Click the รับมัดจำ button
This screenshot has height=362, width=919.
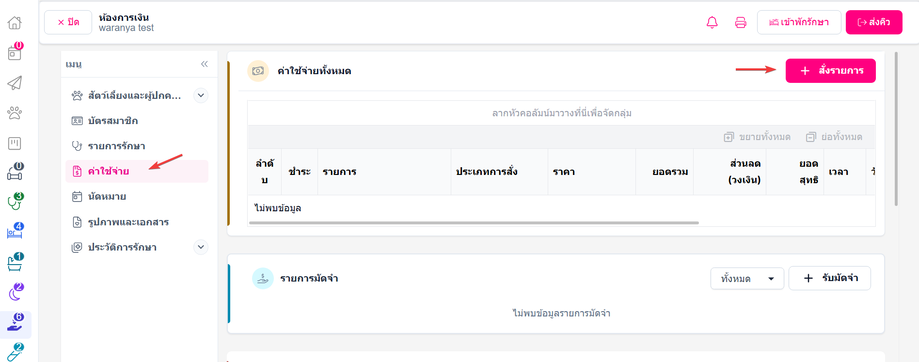pos(829,279)
